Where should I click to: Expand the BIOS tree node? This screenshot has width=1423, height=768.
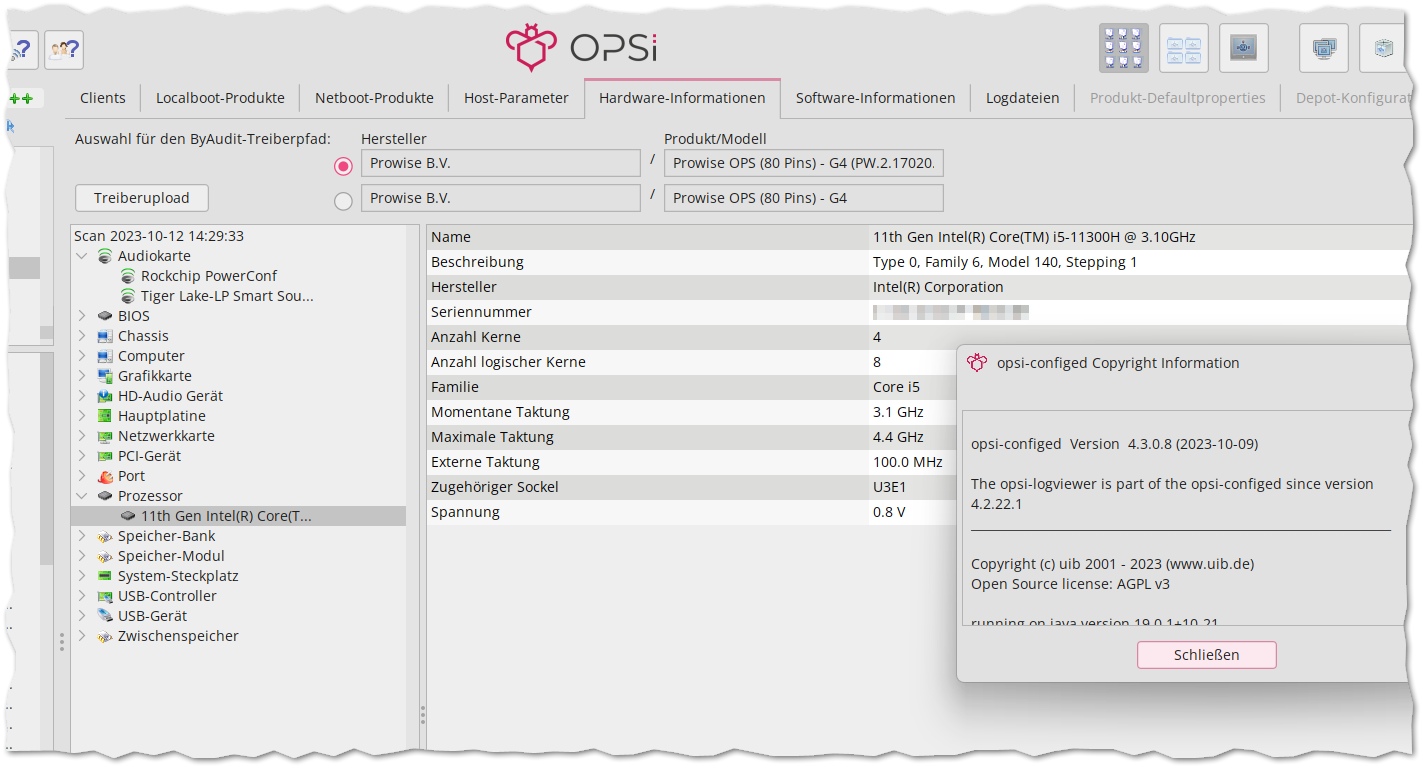coord(82,316)
